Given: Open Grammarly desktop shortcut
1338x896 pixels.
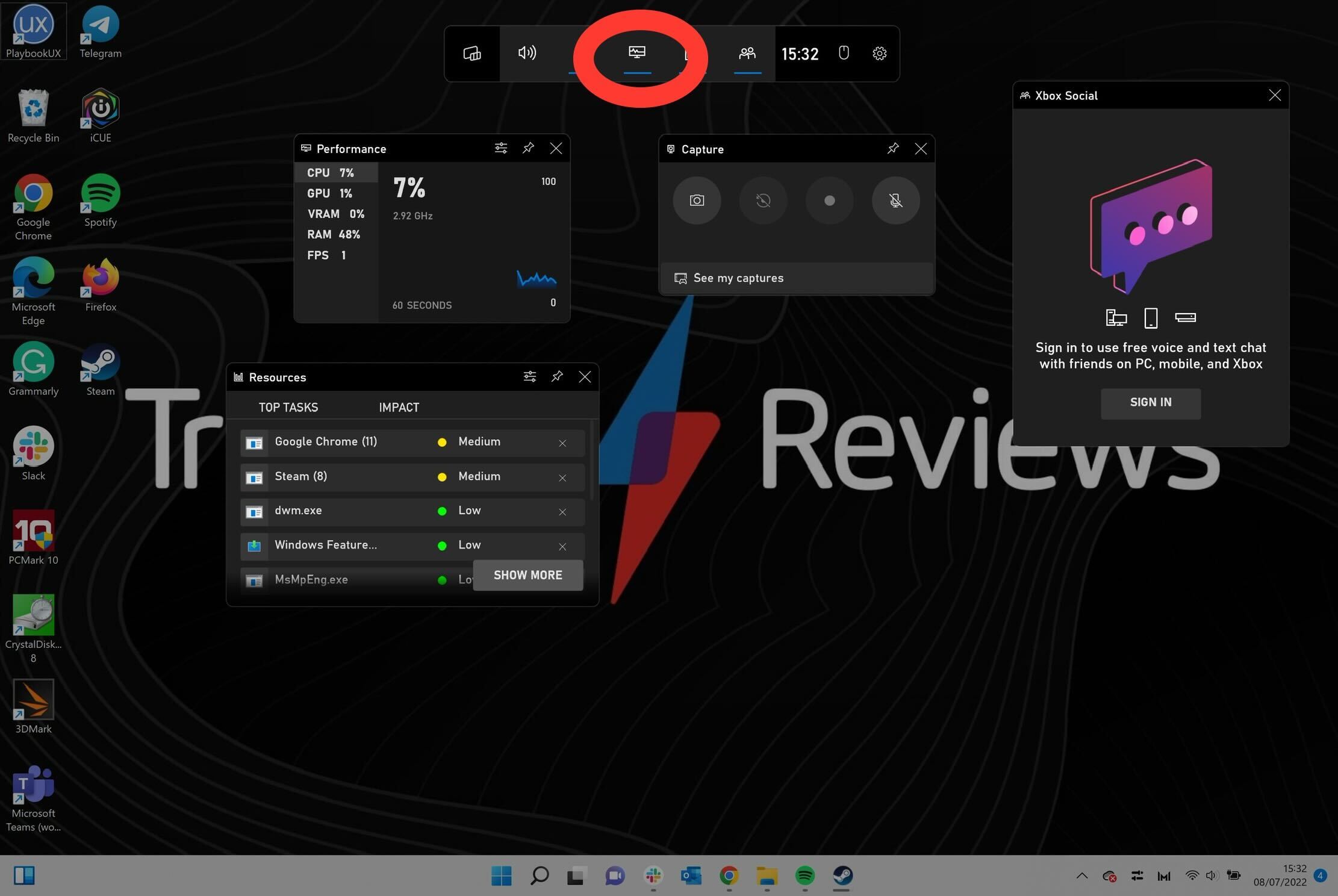Looking at the screenshot, I should [x=33, y=370].
